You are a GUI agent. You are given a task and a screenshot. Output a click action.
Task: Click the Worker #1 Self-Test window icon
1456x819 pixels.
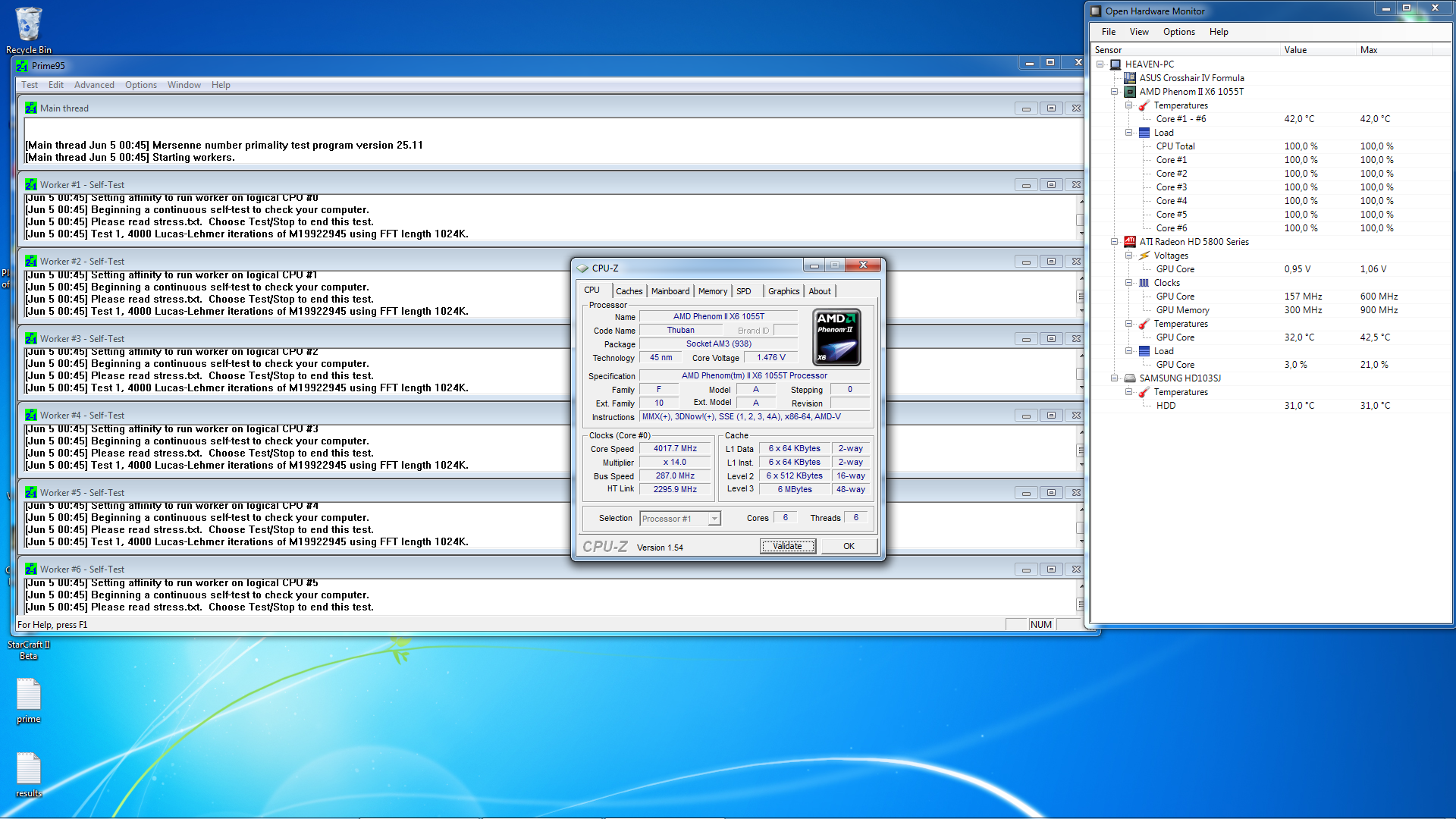(x=31, y=185)
